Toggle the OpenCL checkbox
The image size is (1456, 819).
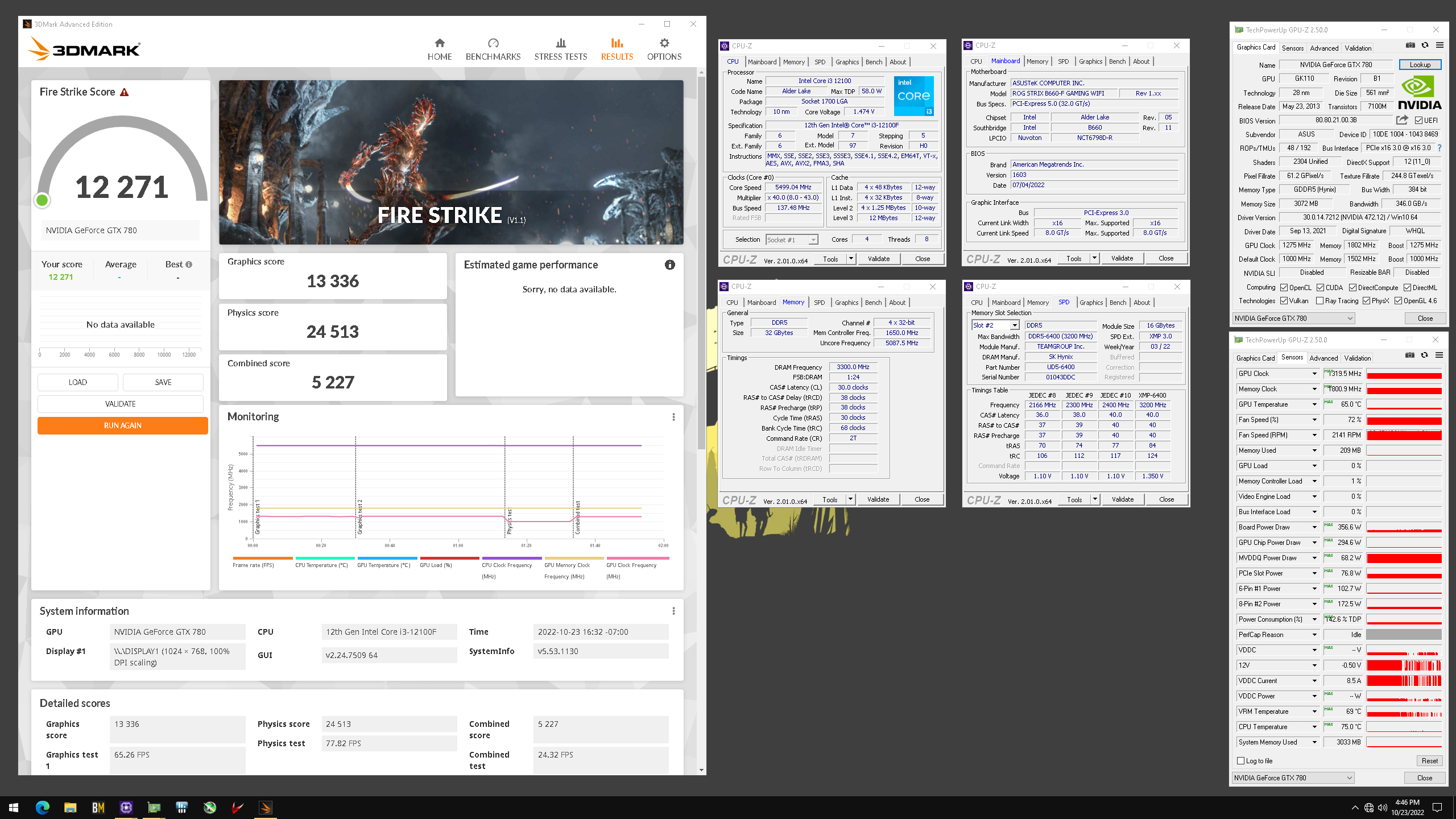[x=1284, y=288]
